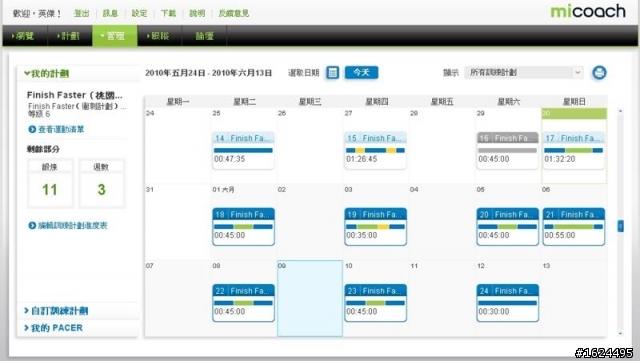Click the calendar scrollbar thumb
This screenshot has width=640, height=361.
tap(620, 226)
